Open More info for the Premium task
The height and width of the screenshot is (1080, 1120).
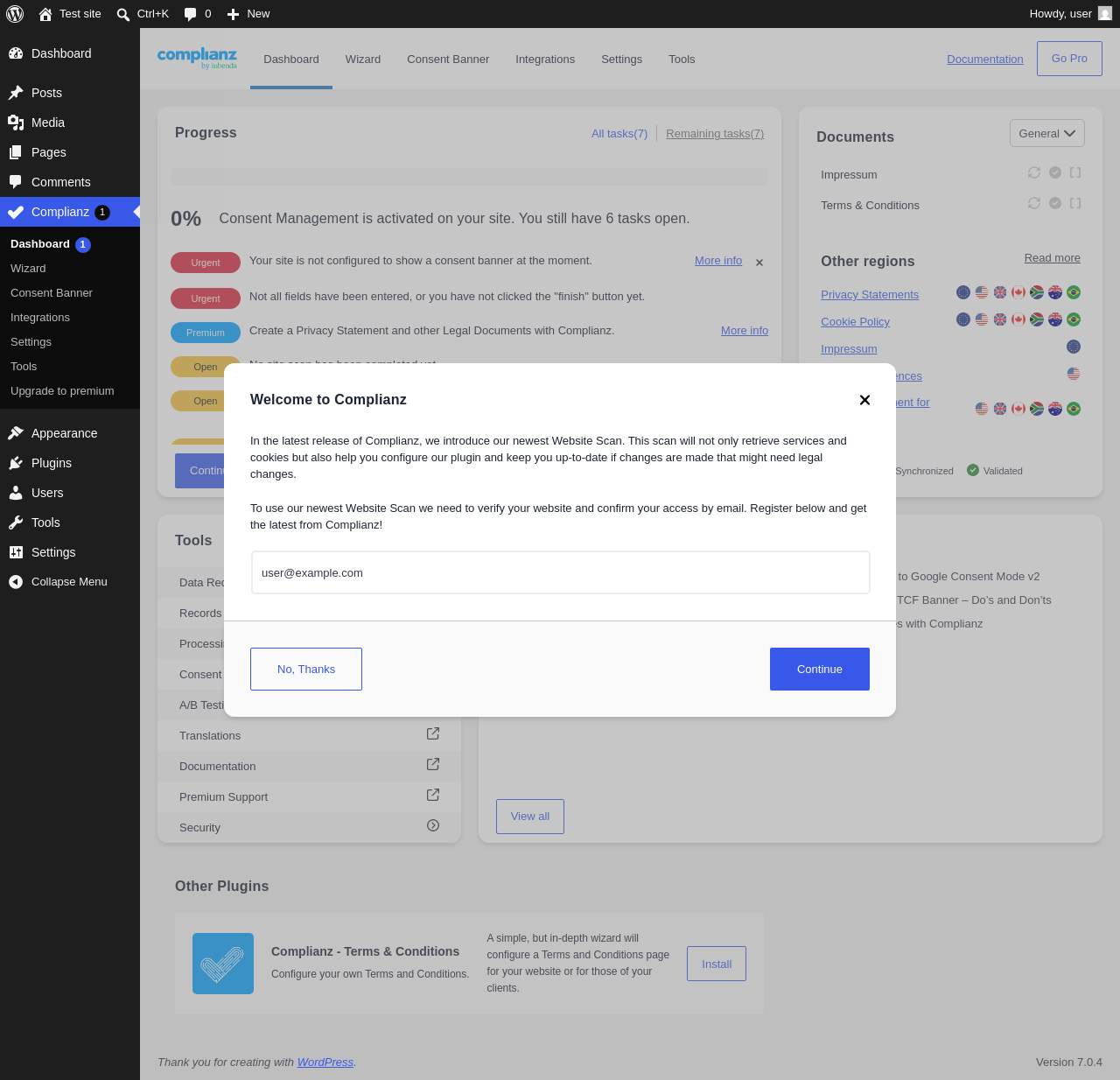[745, 331]
